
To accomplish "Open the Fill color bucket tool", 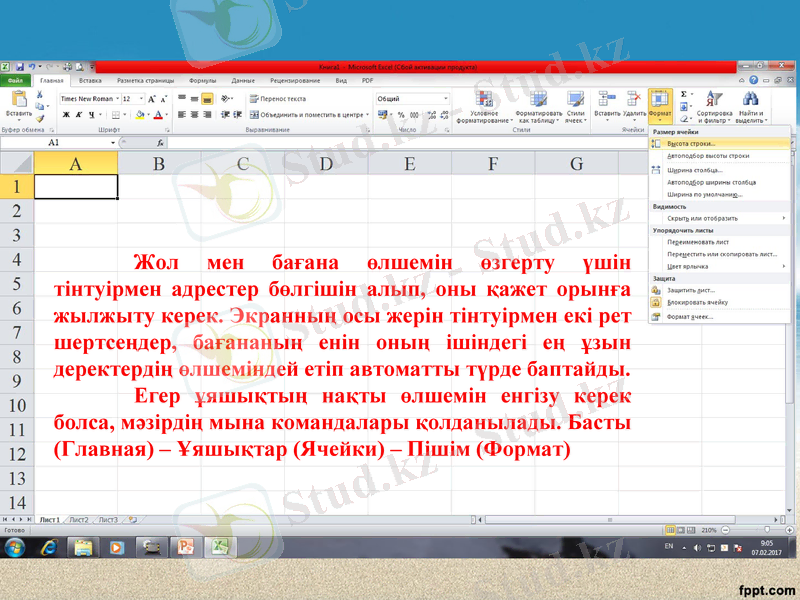I will [x=139, y=114].
